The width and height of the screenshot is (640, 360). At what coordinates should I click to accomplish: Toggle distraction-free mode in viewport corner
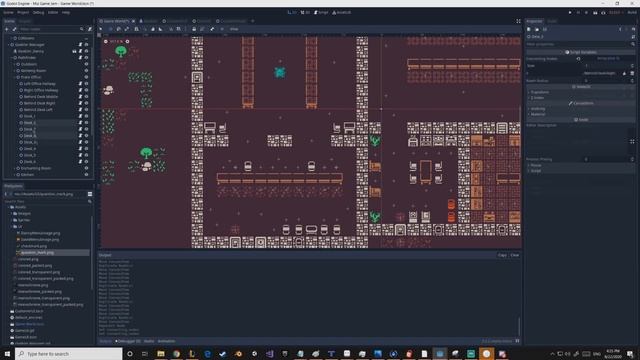tap(518, 21)
